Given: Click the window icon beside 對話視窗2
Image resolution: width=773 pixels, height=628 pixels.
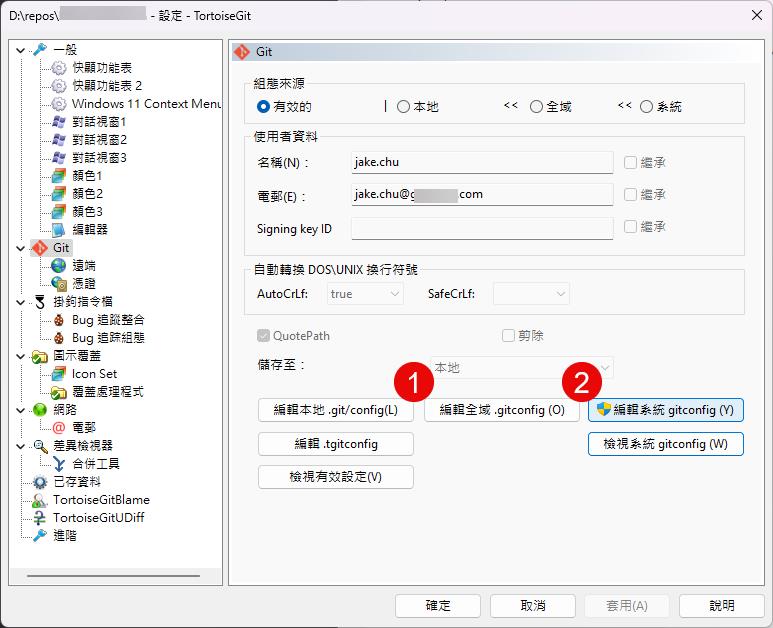Looking at the screenshot, I should point(59,140).
